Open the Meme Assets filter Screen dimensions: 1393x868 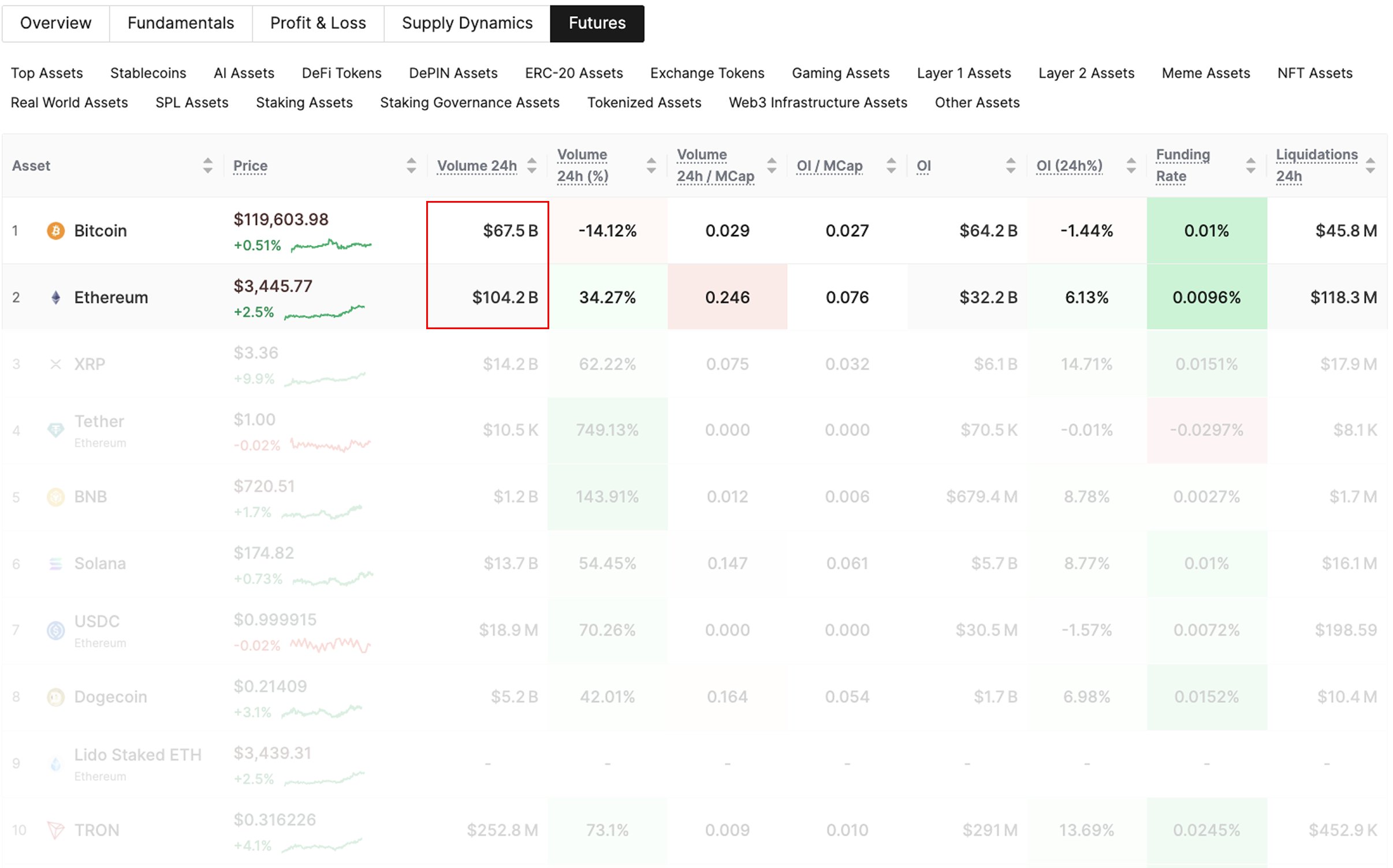pos(1205,73)
